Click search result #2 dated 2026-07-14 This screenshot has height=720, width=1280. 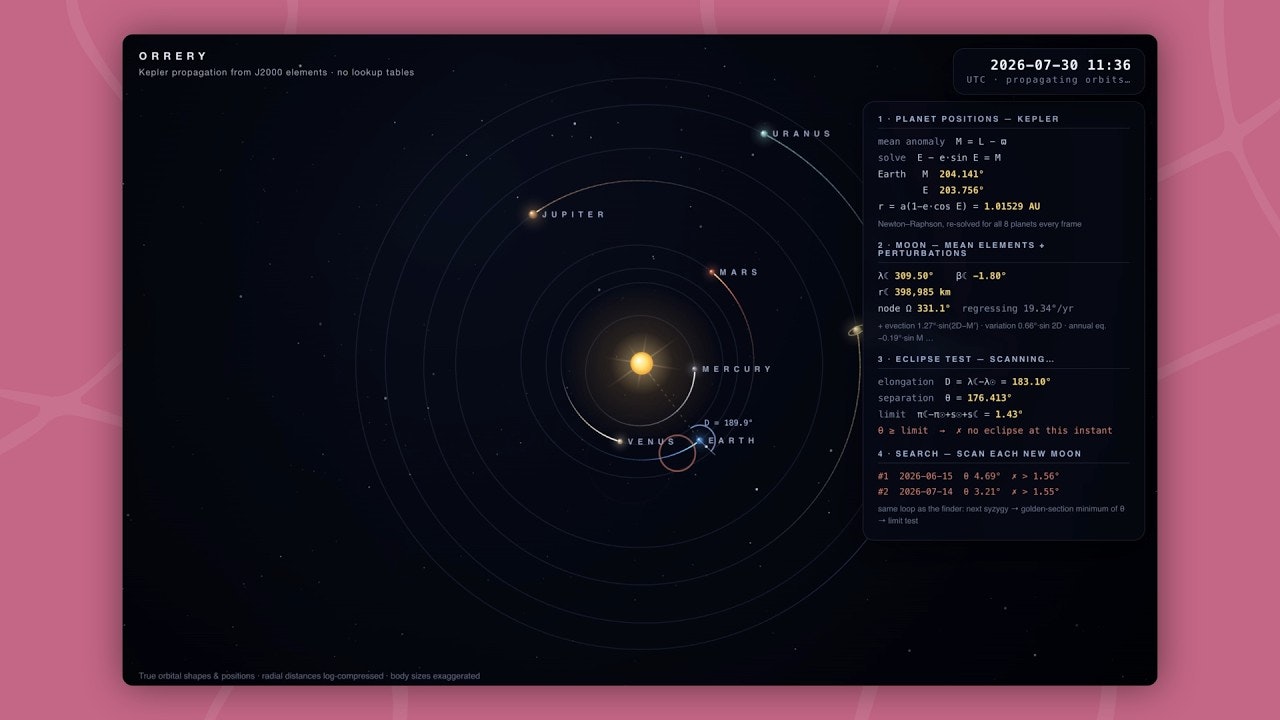point(968,492)
